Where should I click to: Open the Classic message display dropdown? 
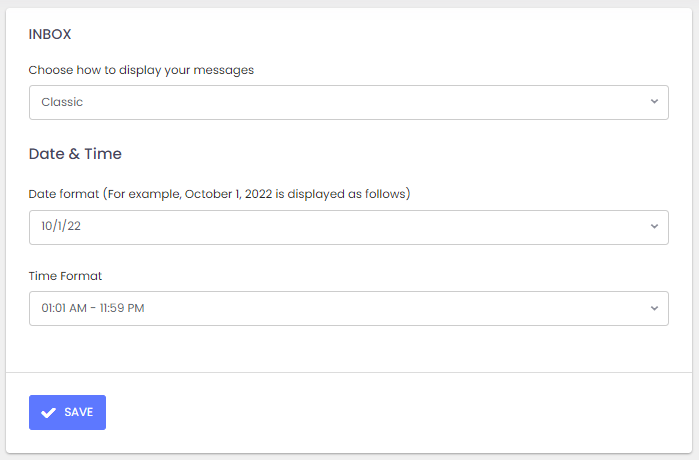point(348,102)
